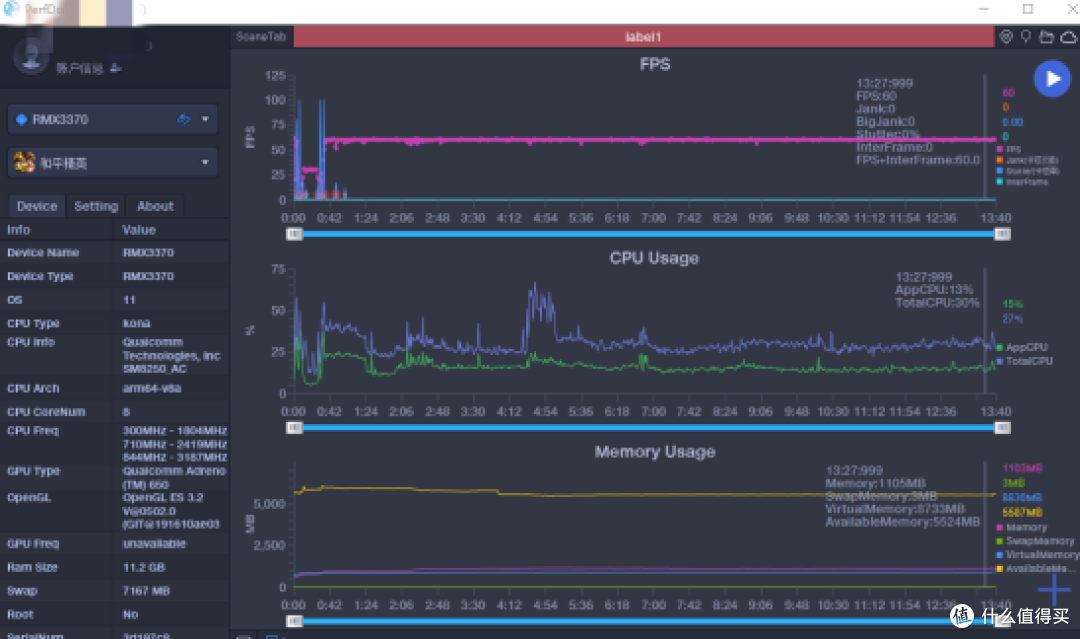Screen dimensions: 1080x639
Task: Toggle the FPS series legend entry
Action: point(1008,149)
